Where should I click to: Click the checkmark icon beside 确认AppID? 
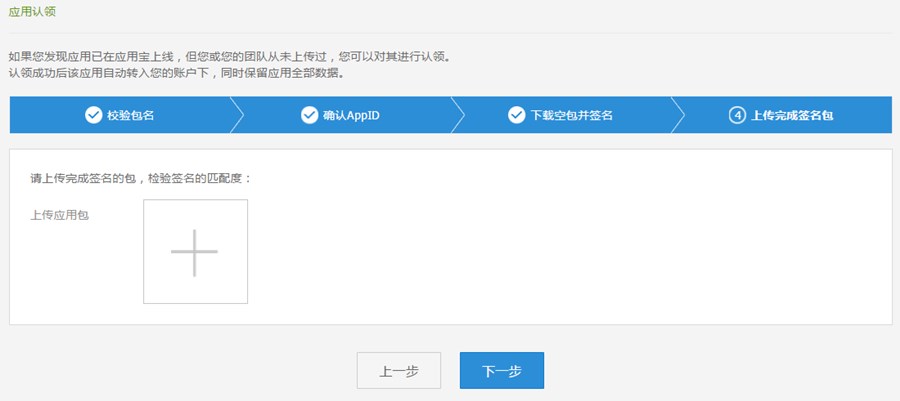click(309, 115)
